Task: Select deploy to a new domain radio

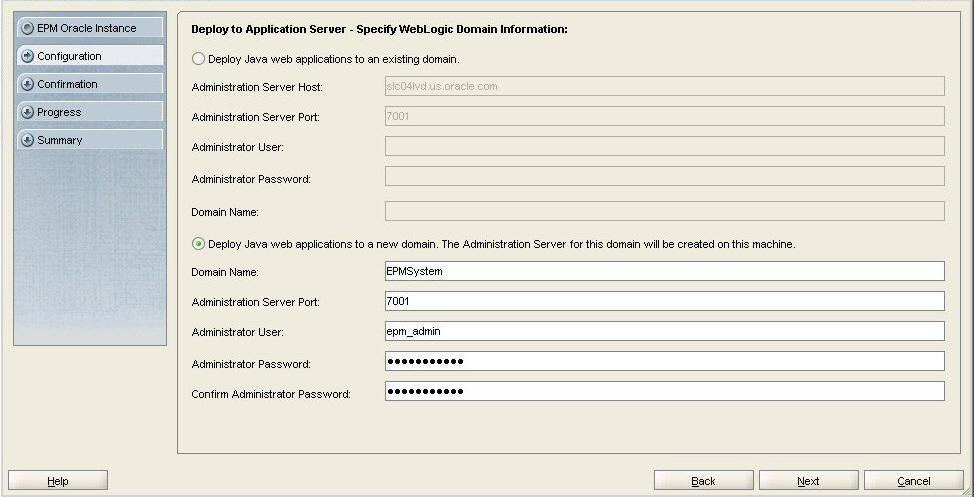Action: click(x=198, y=244)
